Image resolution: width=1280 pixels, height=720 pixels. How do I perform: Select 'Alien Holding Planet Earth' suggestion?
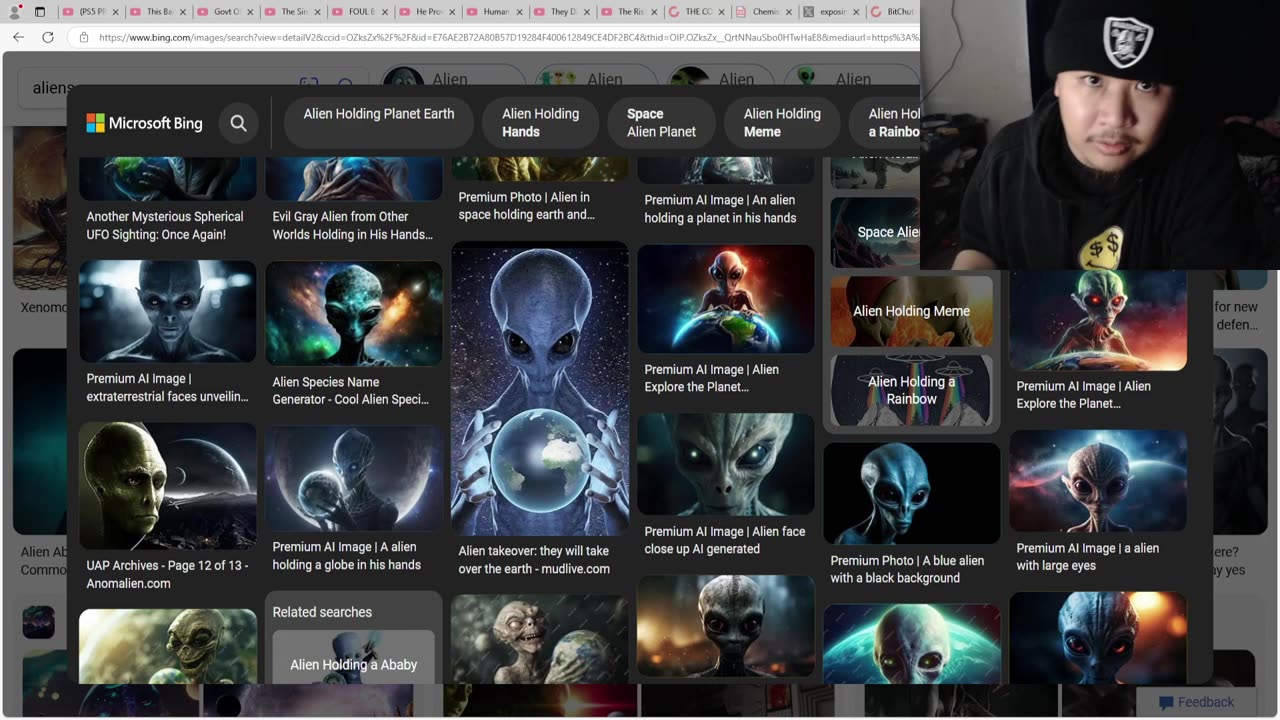[x=378, y=123]
